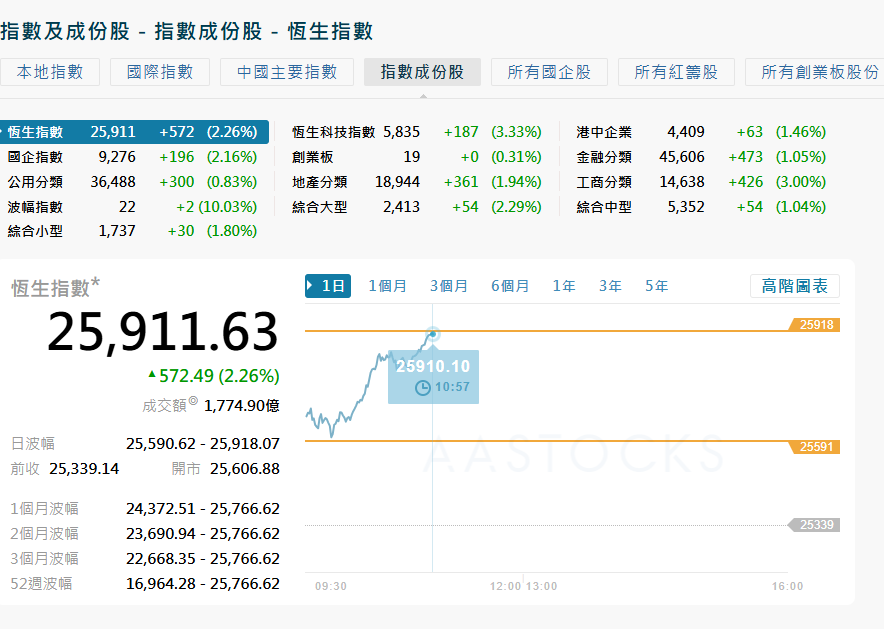This screenshot has width=884, height=629.
Task: Open the 本地指數 tab
Action: point(50,72)
